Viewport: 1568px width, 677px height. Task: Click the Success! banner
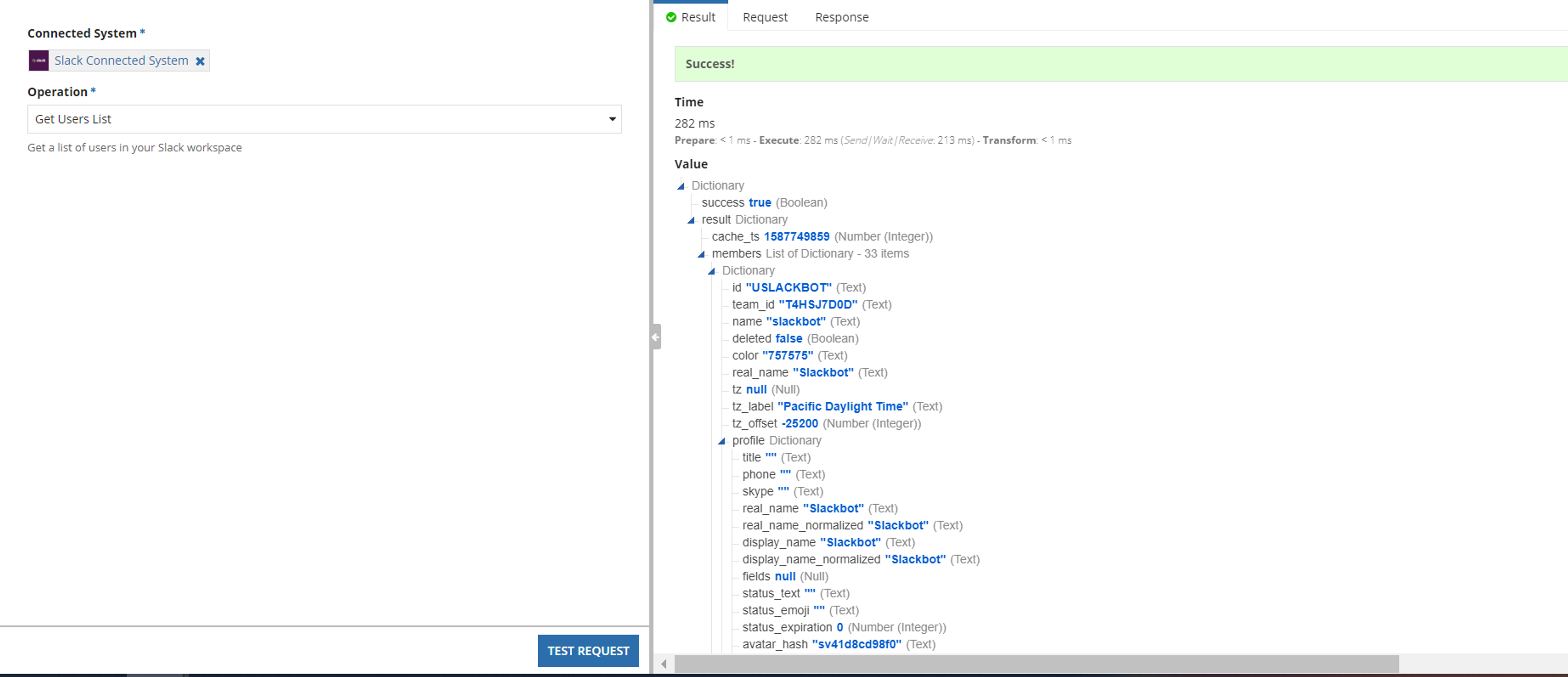pyautogui.click(x=1120, y=64)
